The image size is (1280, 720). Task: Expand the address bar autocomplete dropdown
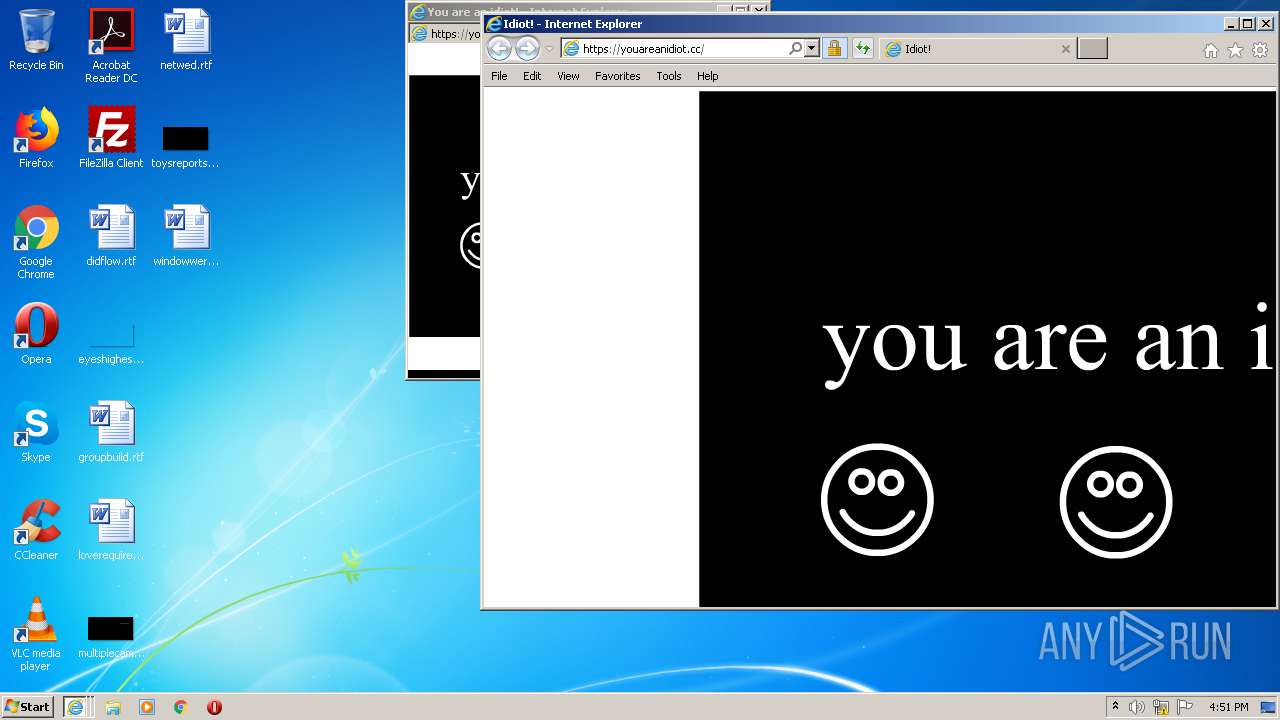[x=811, y=48]
